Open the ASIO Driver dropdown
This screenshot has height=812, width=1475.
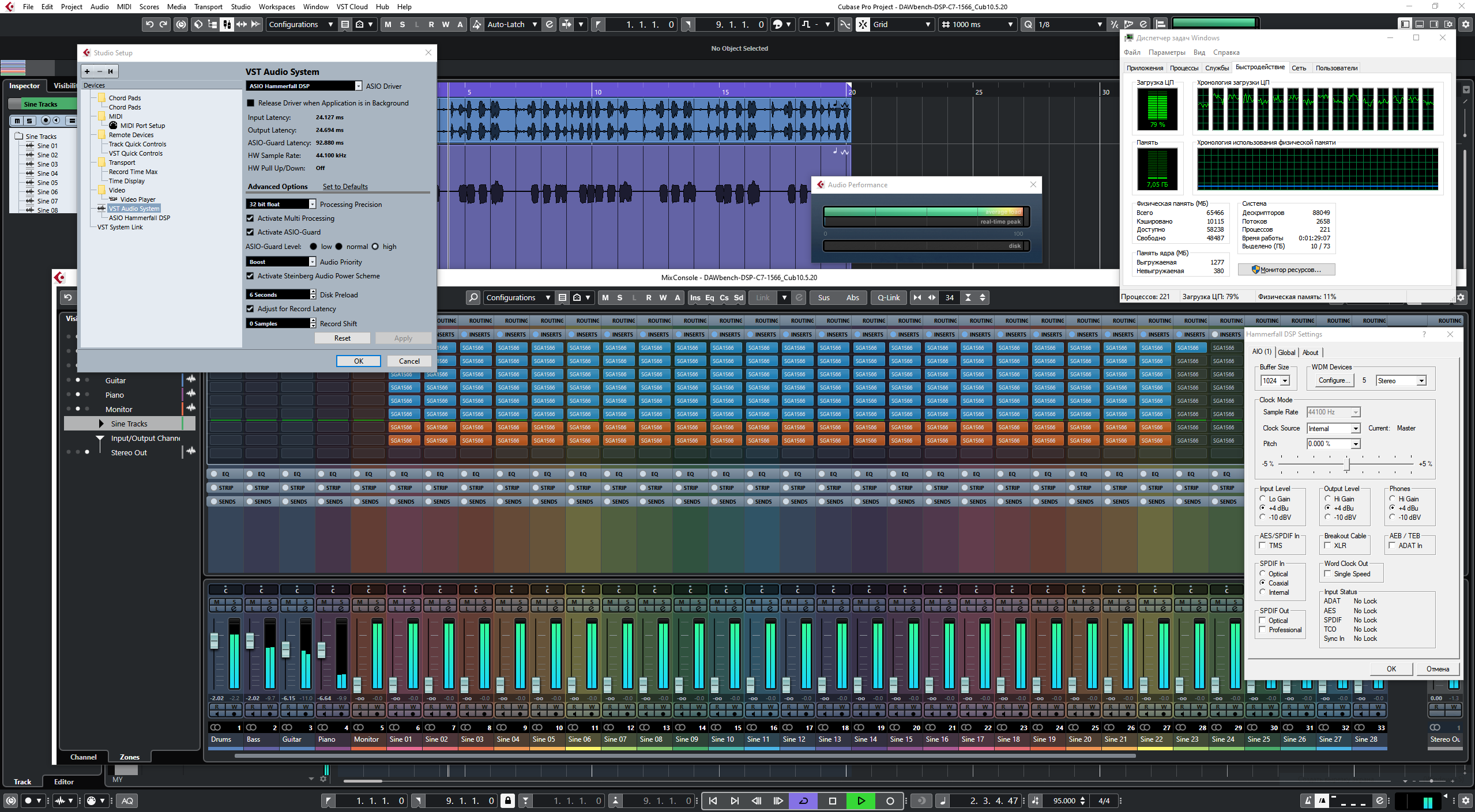[x=358, y=86]
